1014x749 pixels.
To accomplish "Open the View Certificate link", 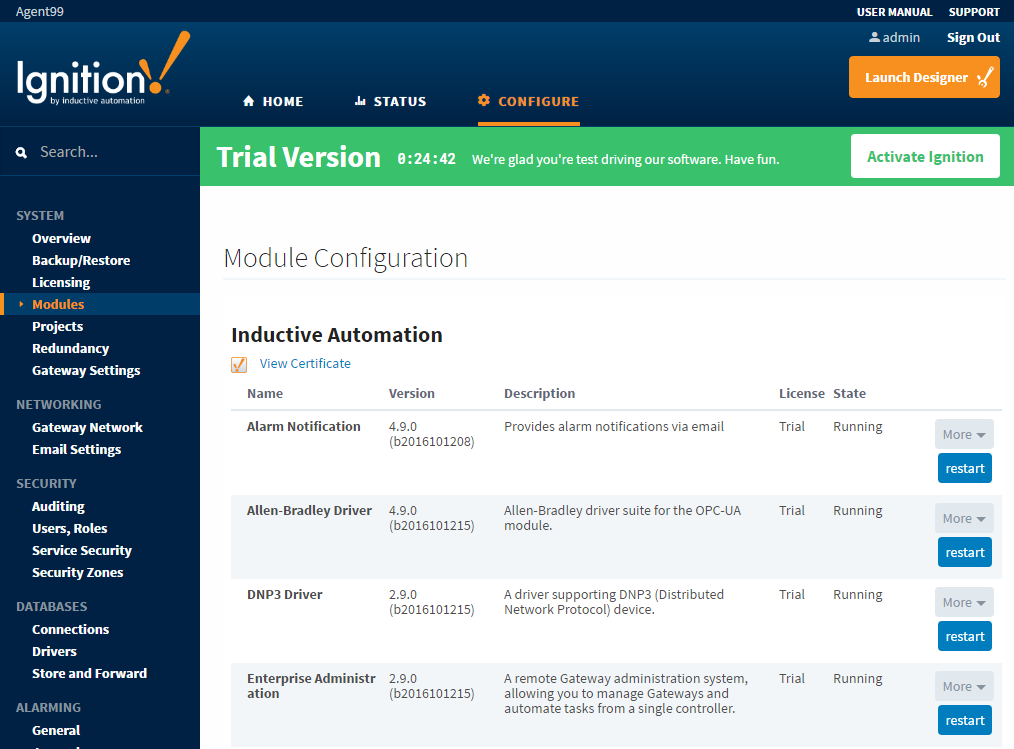I will coord(304,363).
